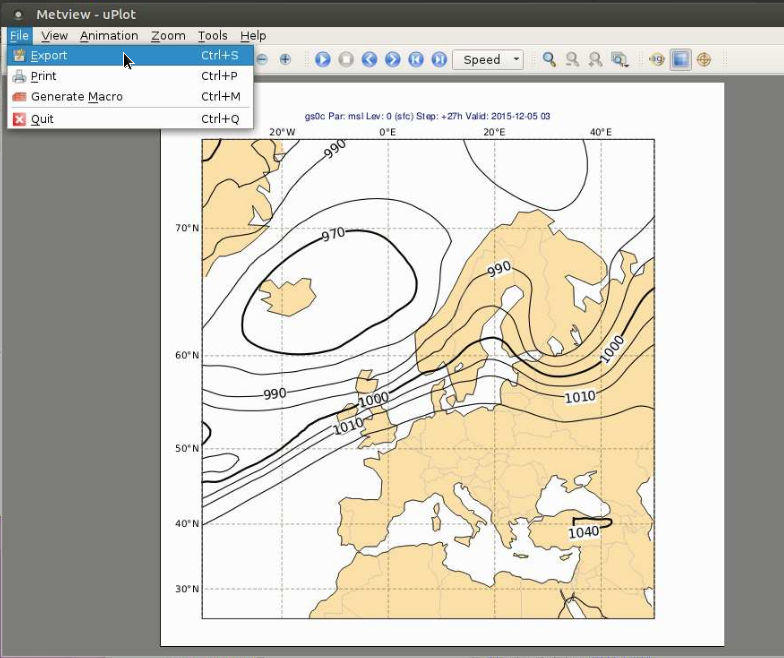This screenshot has height=658, width=784.
Task: Click the red X Quit icon
Action: [20, 119]
